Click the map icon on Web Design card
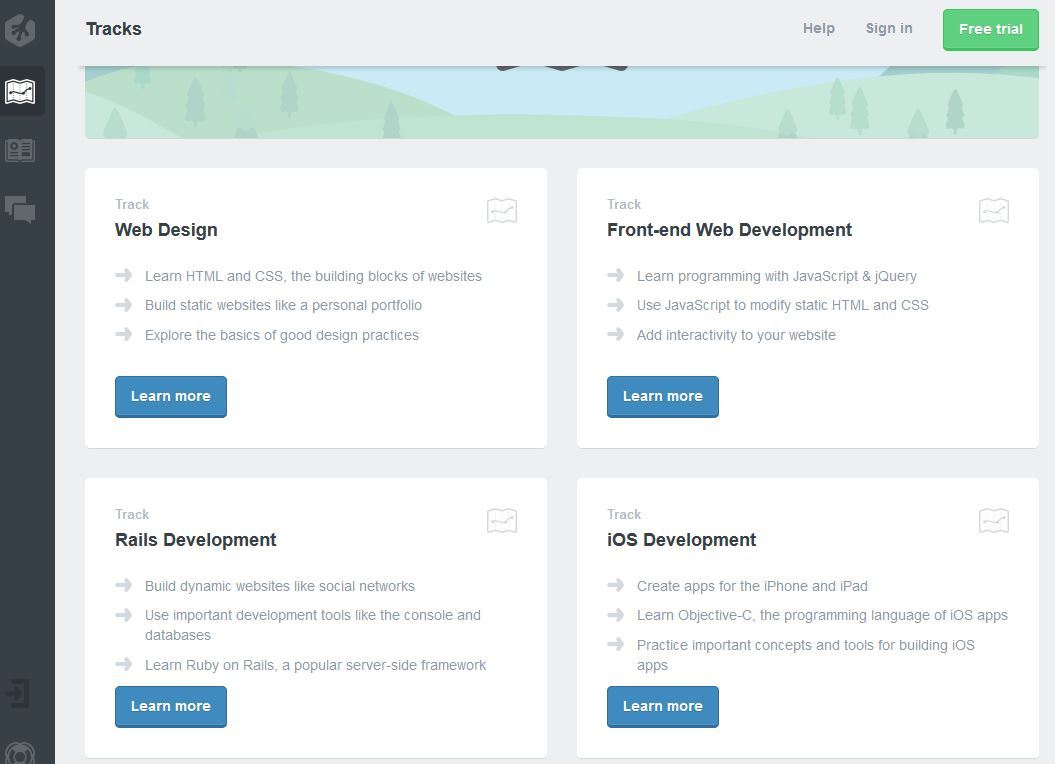Screen dimensions: 1055x764 coord(502,211)
